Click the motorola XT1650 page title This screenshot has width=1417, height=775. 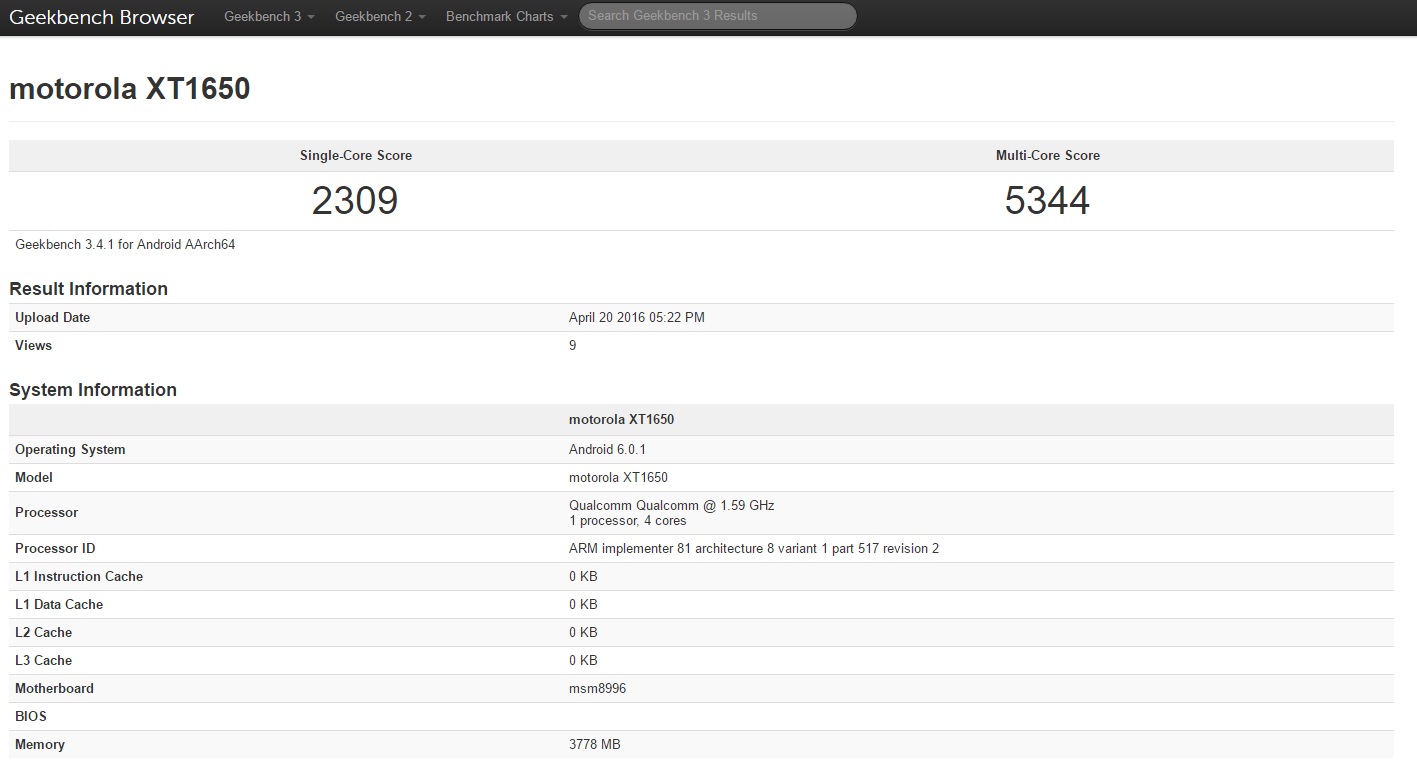coord(130,89)
